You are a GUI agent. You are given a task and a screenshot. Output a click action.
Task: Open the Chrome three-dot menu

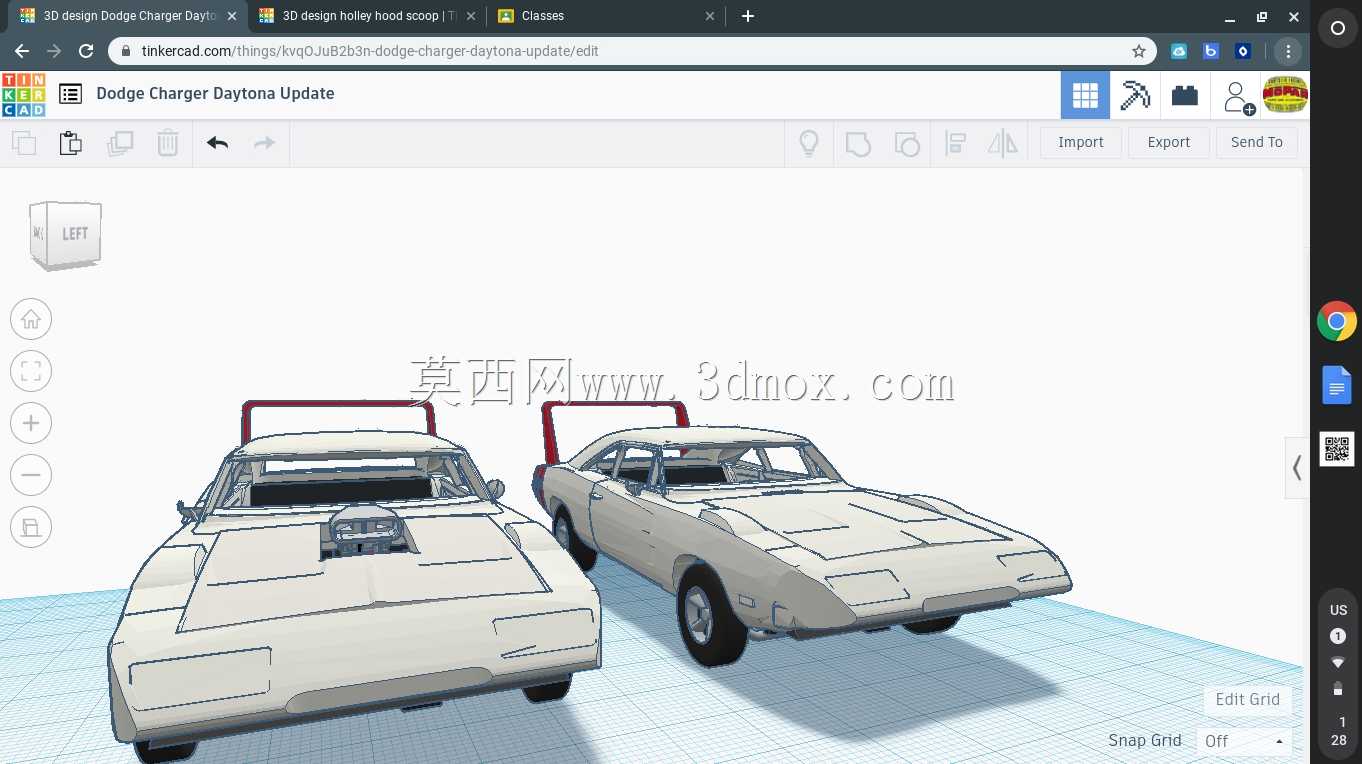point(1288,51)
